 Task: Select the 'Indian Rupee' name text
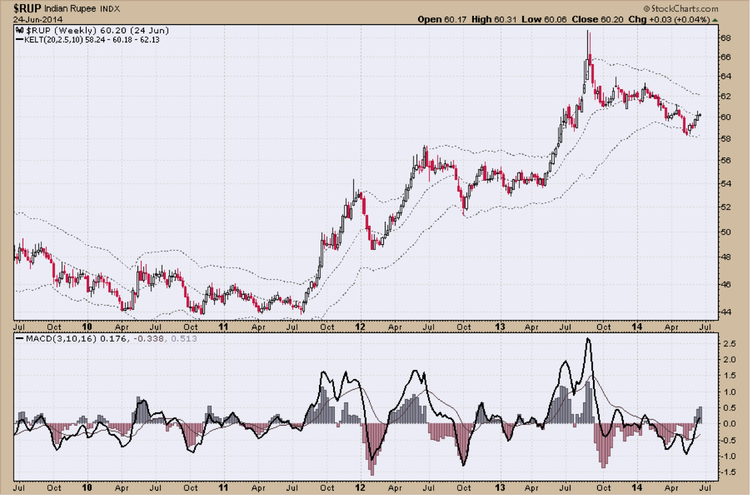click(x=71, y=9)
